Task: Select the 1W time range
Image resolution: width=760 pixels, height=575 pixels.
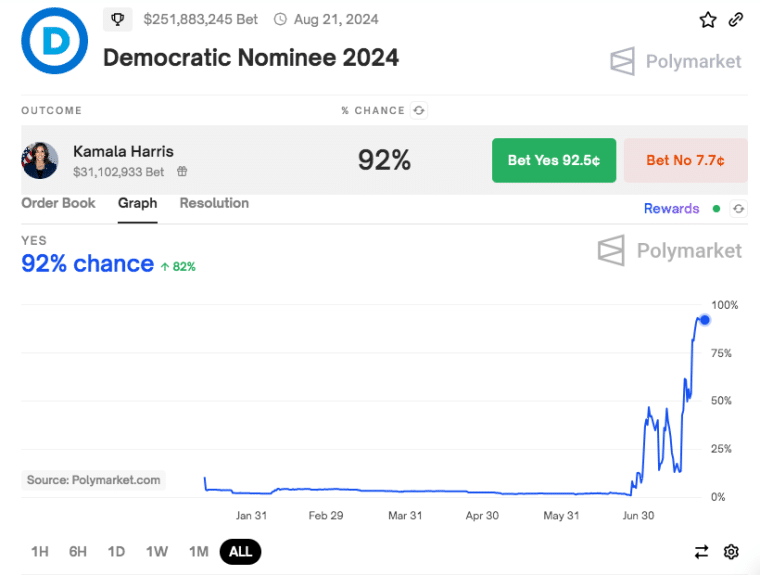Action: coord(157,552)
